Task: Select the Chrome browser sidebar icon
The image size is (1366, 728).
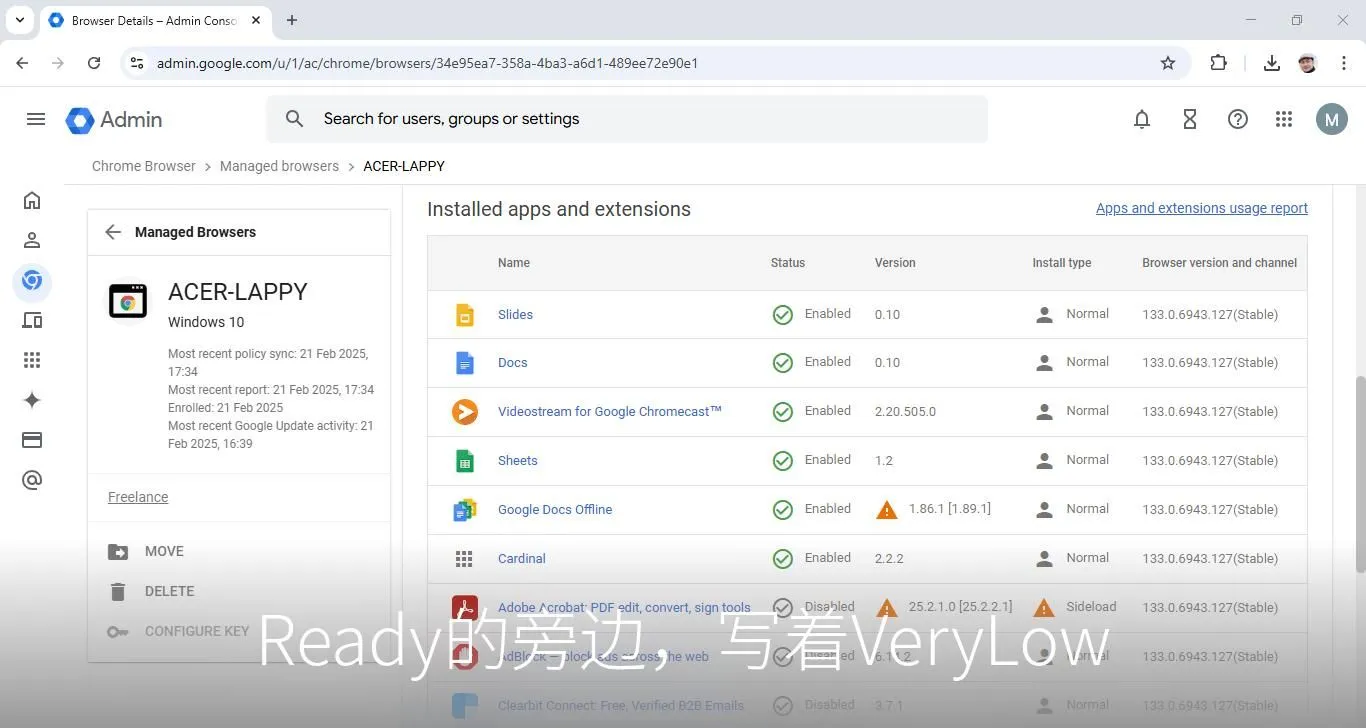Action: point(32,281)
